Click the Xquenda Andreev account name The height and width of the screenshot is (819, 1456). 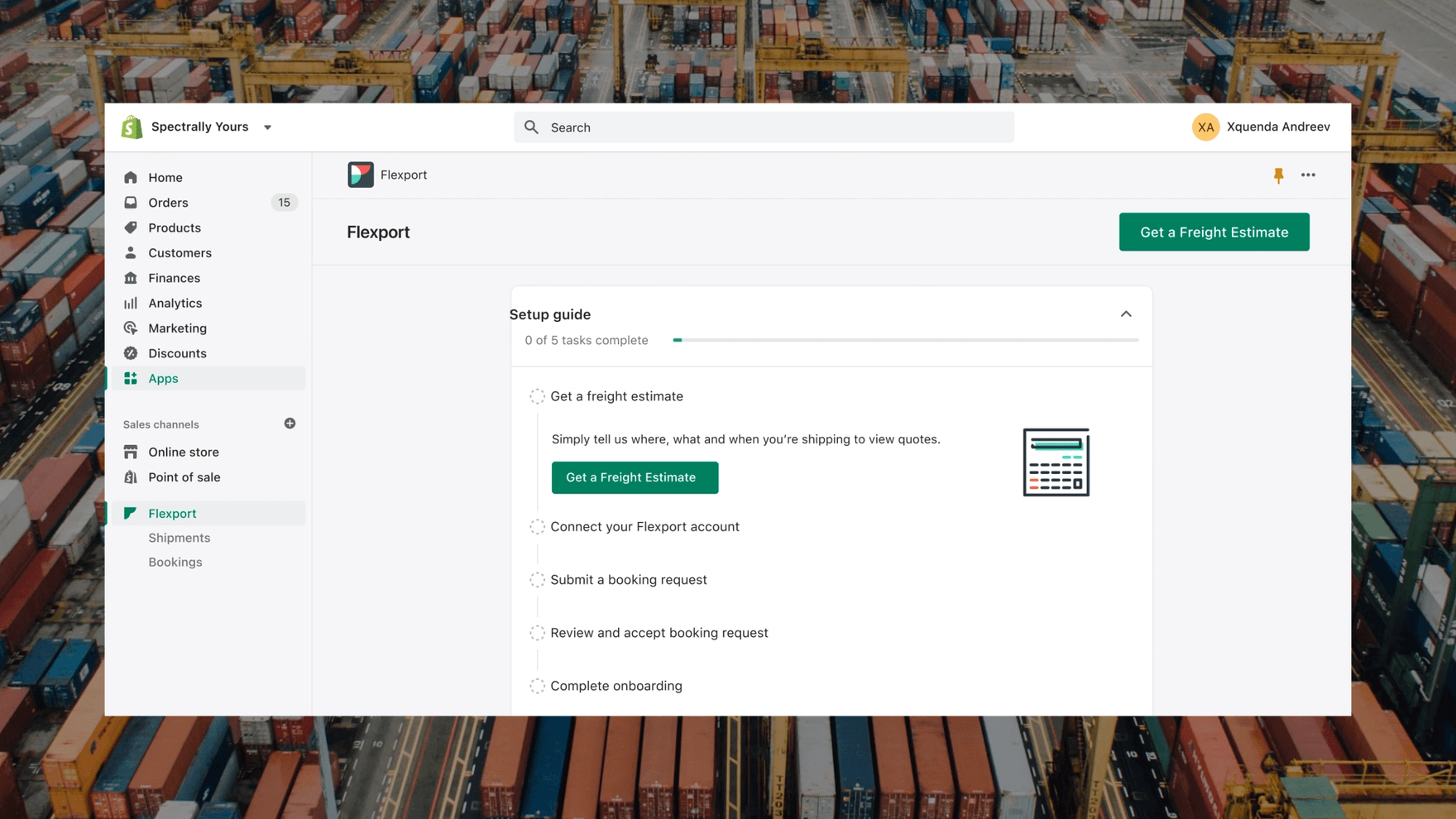point(1278,127)
